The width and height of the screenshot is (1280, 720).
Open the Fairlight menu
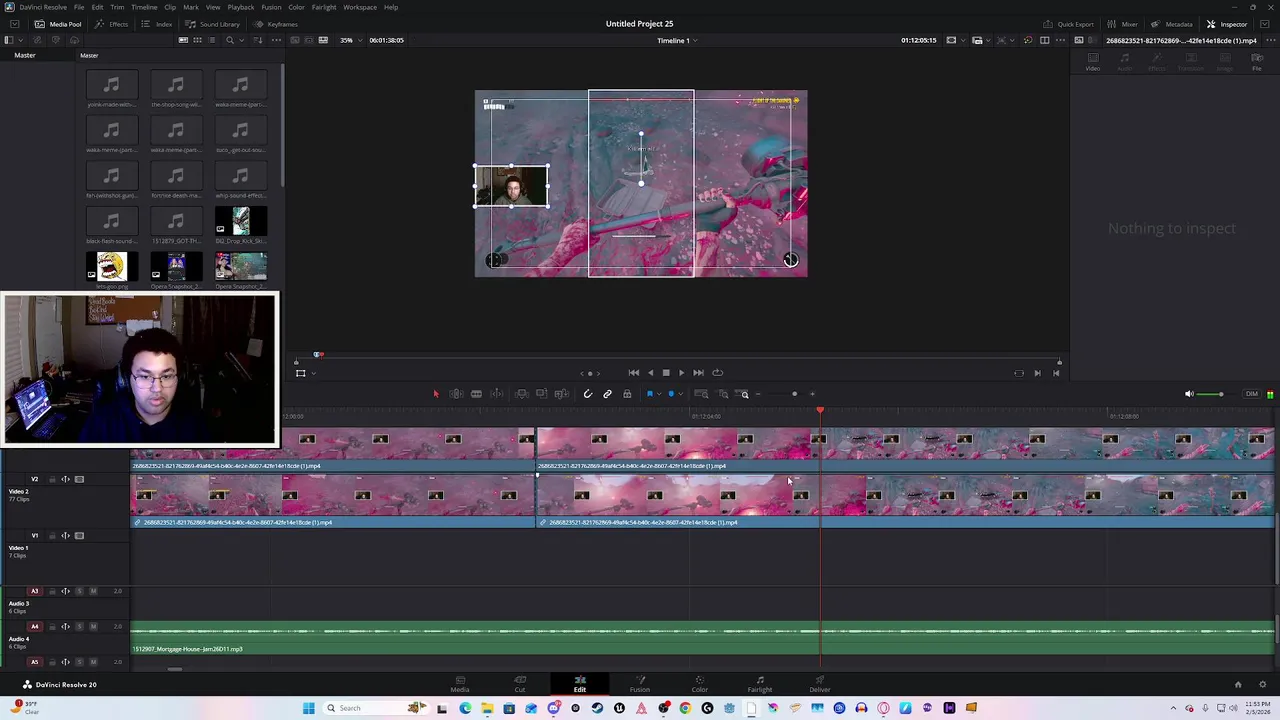coord(324,7)
